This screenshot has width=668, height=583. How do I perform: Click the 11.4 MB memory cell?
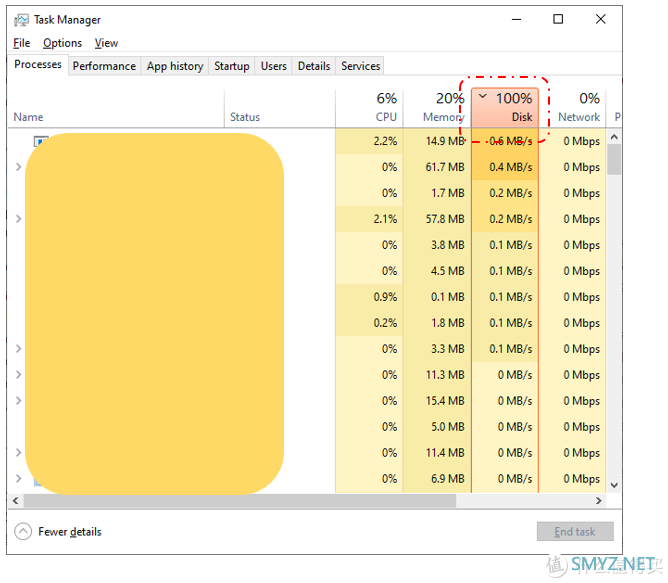(437, 453)
